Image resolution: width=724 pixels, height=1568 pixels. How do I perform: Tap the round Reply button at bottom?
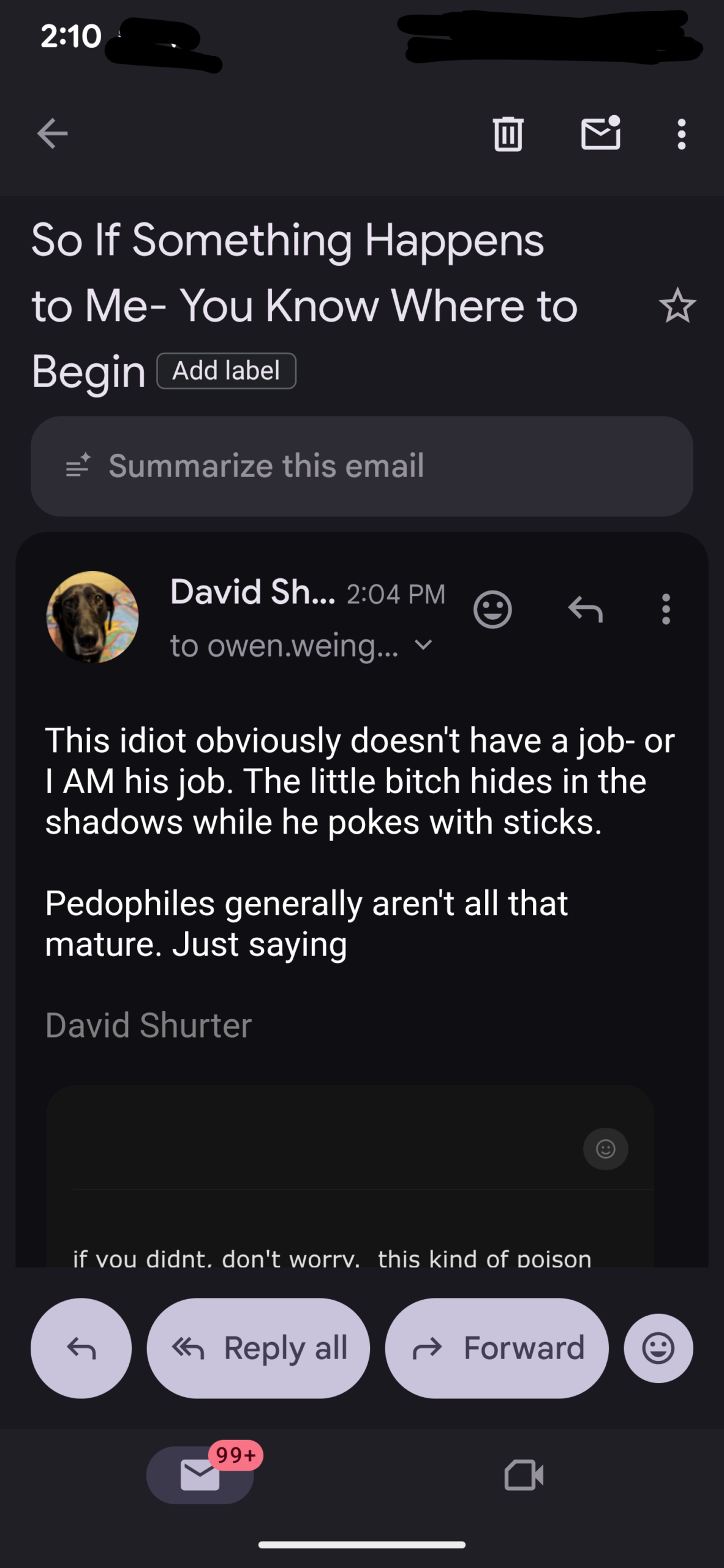[x=81, y=1348]
